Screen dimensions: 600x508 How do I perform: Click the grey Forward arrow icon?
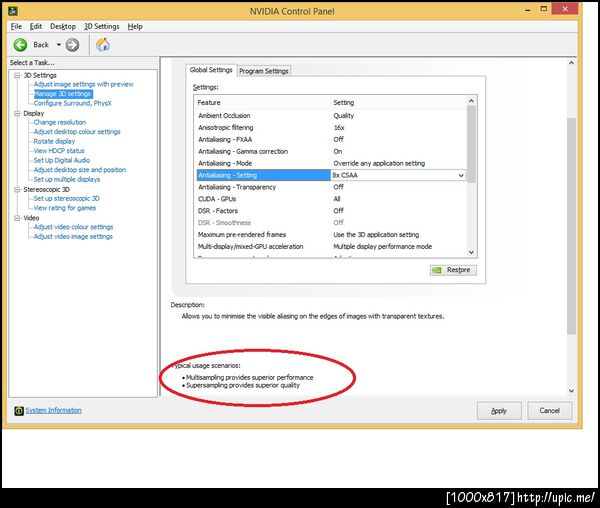pos(72,45)
